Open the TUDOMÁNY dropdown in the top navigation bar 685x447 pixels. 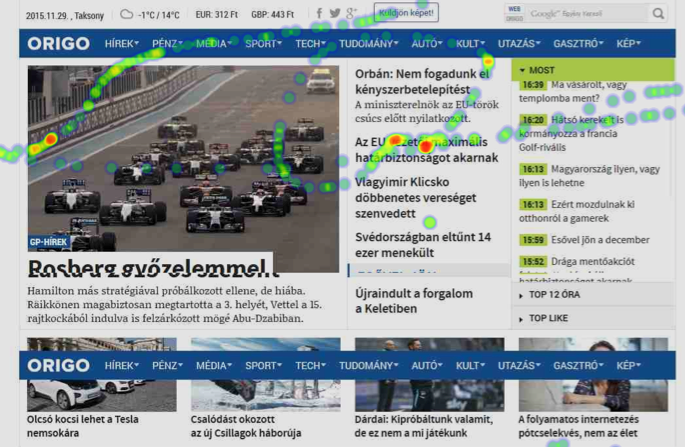pos(368,44)
